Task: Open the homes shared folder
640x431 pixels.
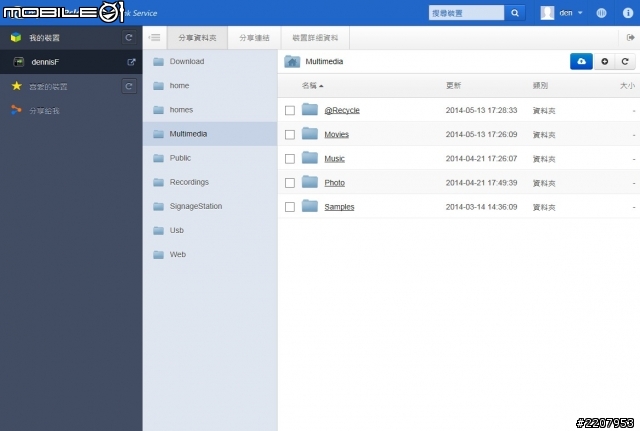Action: tap(210, 110)
